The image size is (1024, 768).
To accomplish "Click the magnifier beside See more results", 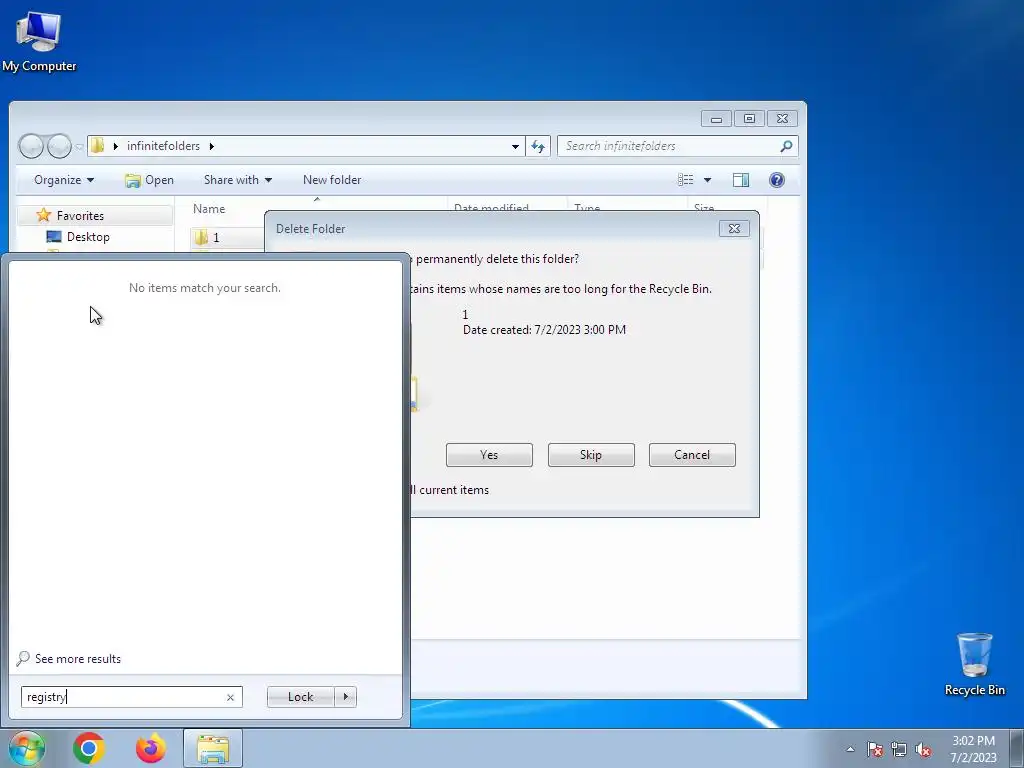I will (24, 658).
